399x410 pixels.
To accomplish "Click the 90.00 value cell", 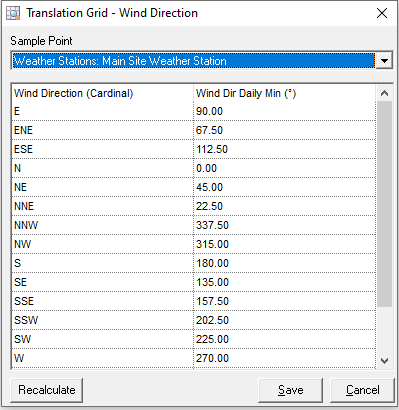I will point(285,111).
